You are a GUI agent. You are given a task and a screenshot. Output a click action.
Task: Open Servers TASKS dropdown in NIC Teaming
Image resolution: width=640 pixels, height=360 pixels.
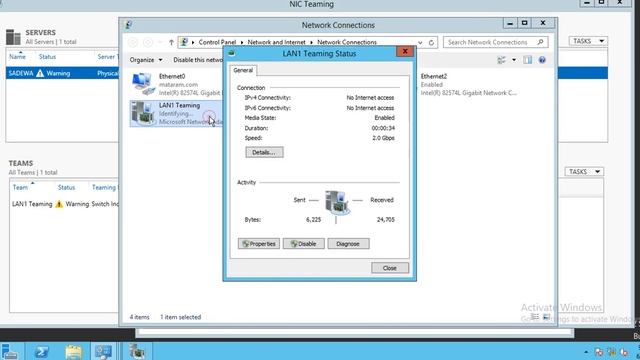click(x=588, y=41)
